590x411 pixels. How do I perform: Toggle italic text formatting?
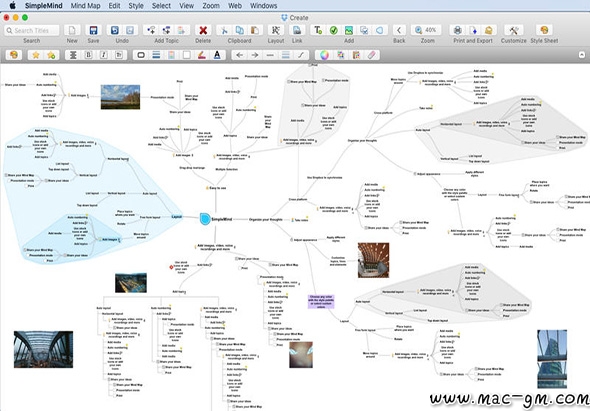[x=104, y=55]
